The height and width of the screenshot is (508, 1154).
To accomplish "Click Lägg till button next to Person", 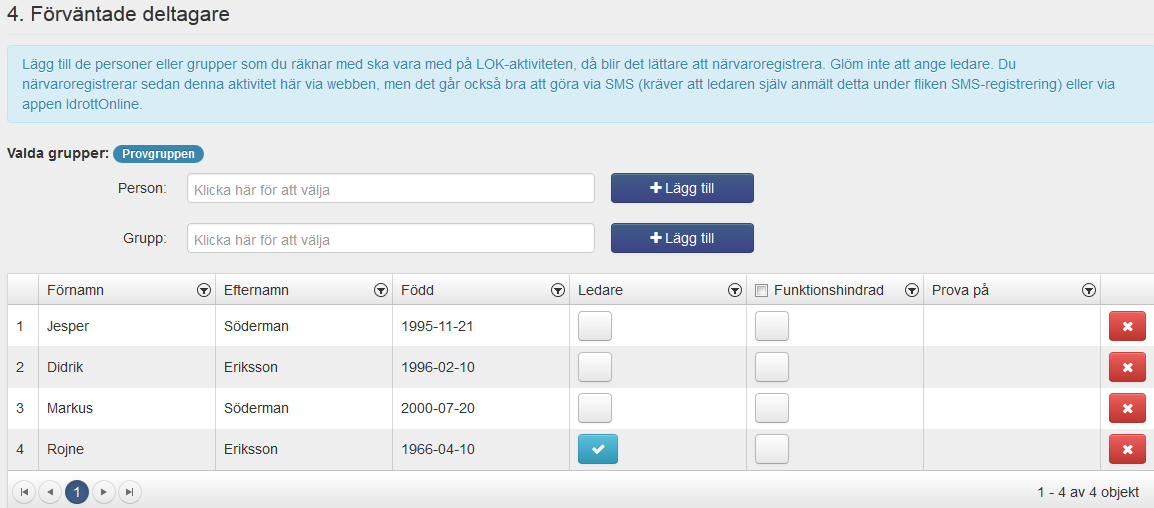I will pos(682,188).
